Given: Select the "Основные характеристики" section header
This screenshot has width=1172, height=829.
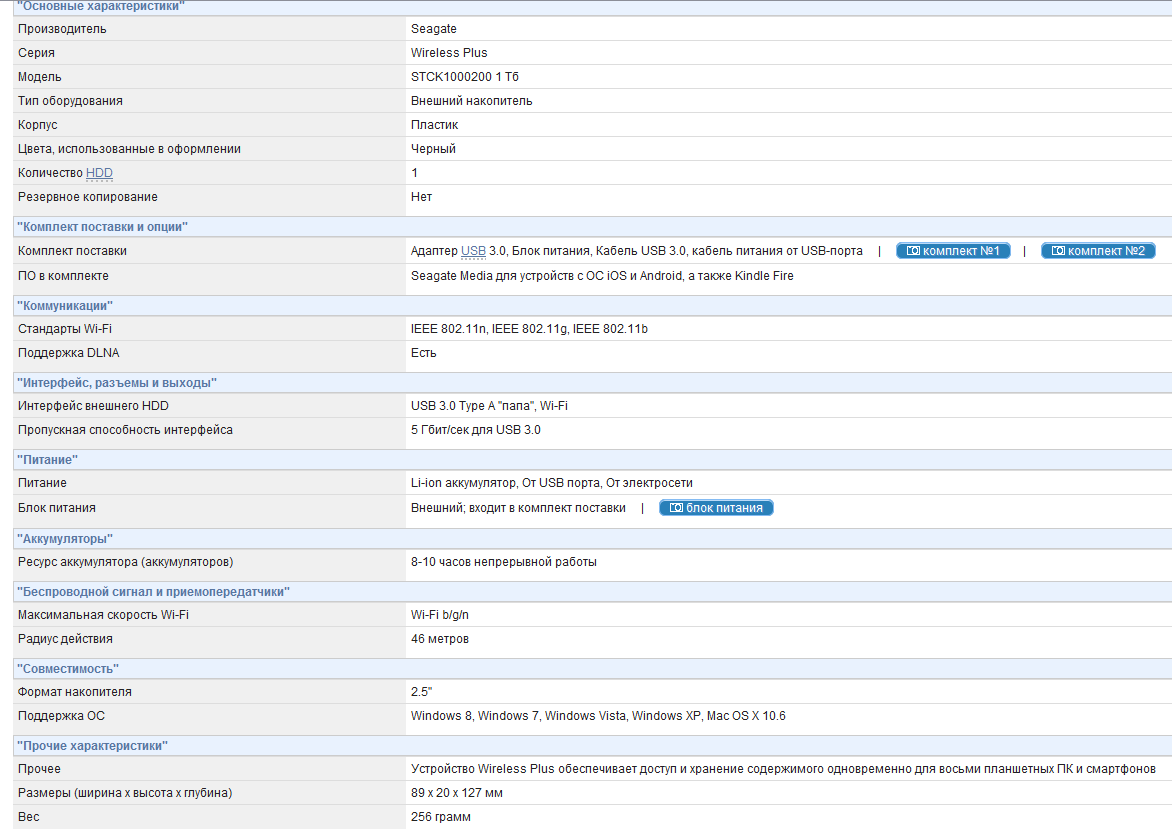Looking at the screenshot, I should 101,7.
